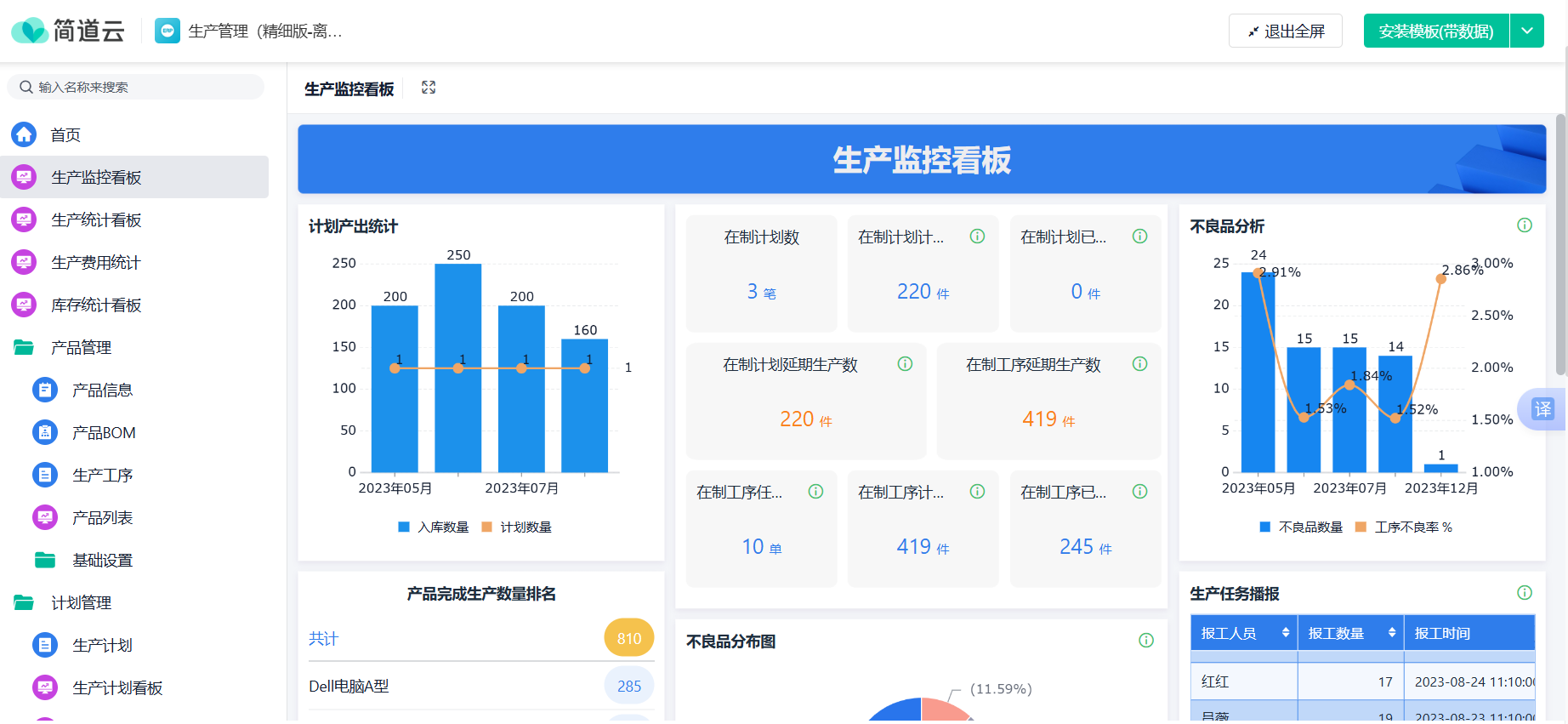Toggle 计划数量 legend in 计划产出统计
Viewport: 1568px width, 724px height.
(x=516, y=527)
